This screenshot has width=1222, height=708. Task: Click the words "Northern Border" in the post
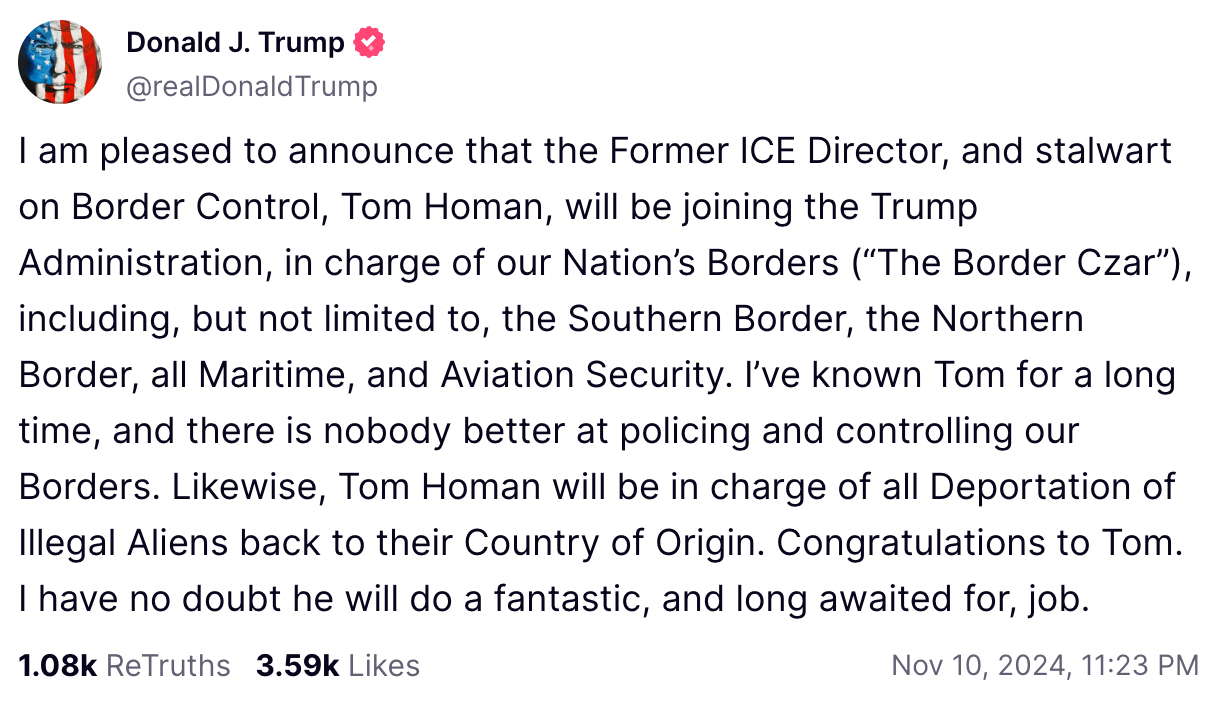coord(1007,320)
